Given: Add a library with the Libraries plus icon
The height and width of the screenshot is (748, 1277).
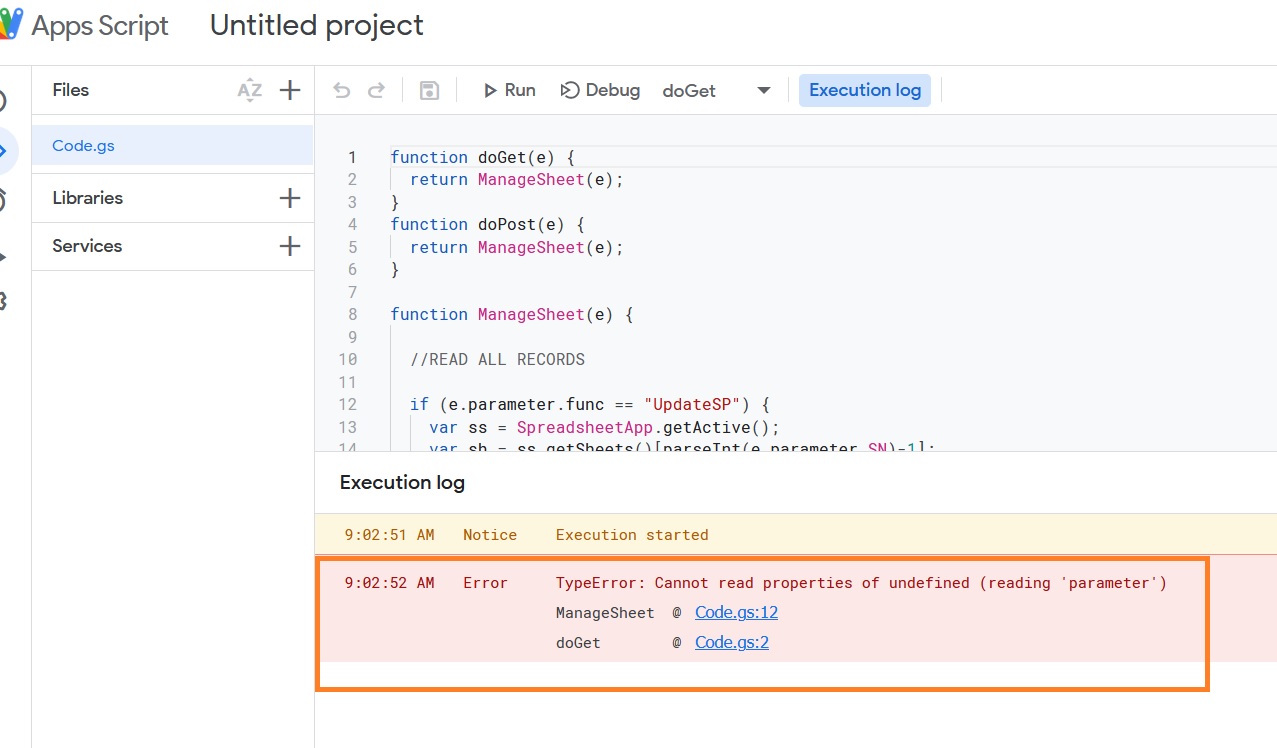Looking at the screenshot, I should click(290, 198).
